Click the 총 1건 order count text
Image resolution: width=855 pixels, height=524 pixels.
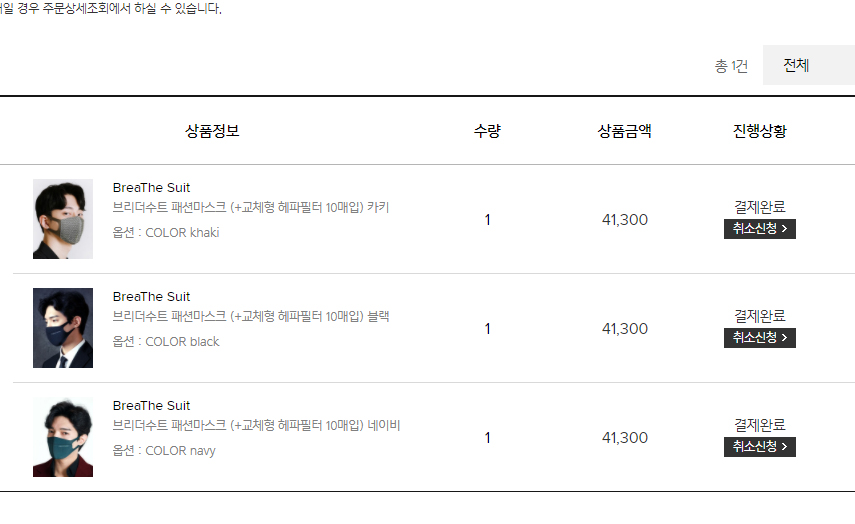731,66
